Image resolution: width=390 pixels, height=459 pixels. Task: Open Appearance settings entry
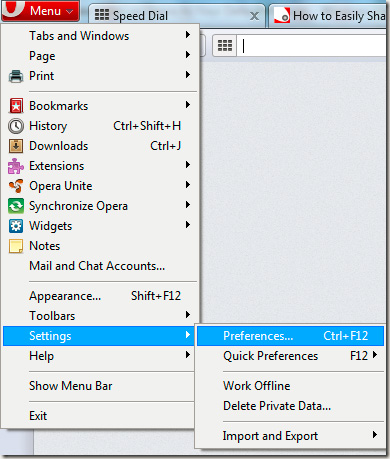(100, 296)
